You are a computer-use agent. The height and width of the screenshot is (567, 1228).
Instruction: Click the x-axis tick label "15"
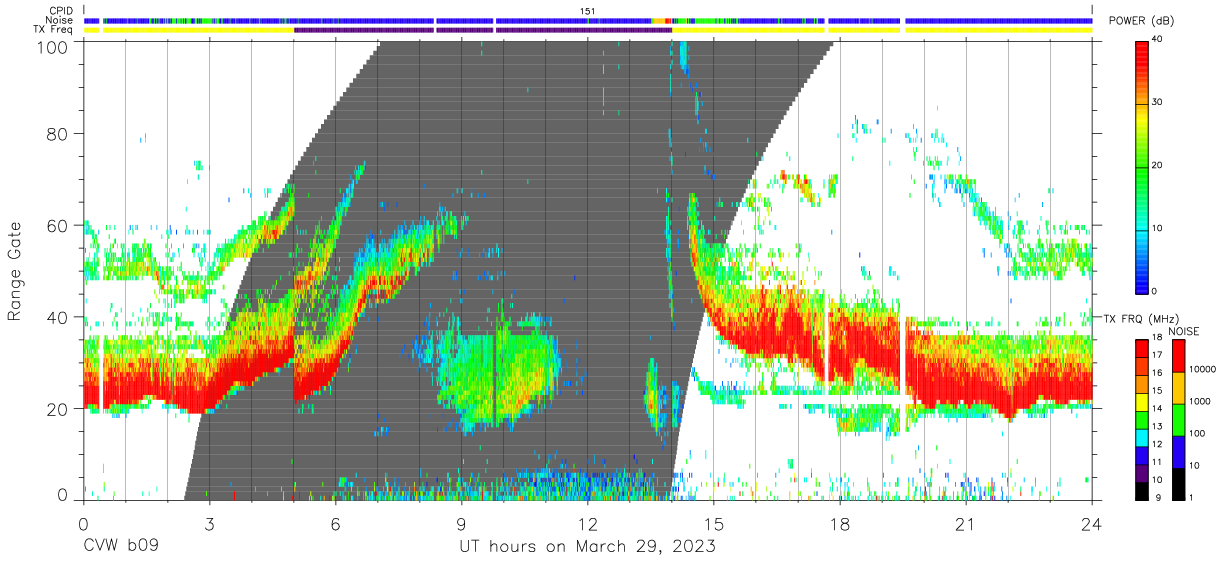click(713, 523)
